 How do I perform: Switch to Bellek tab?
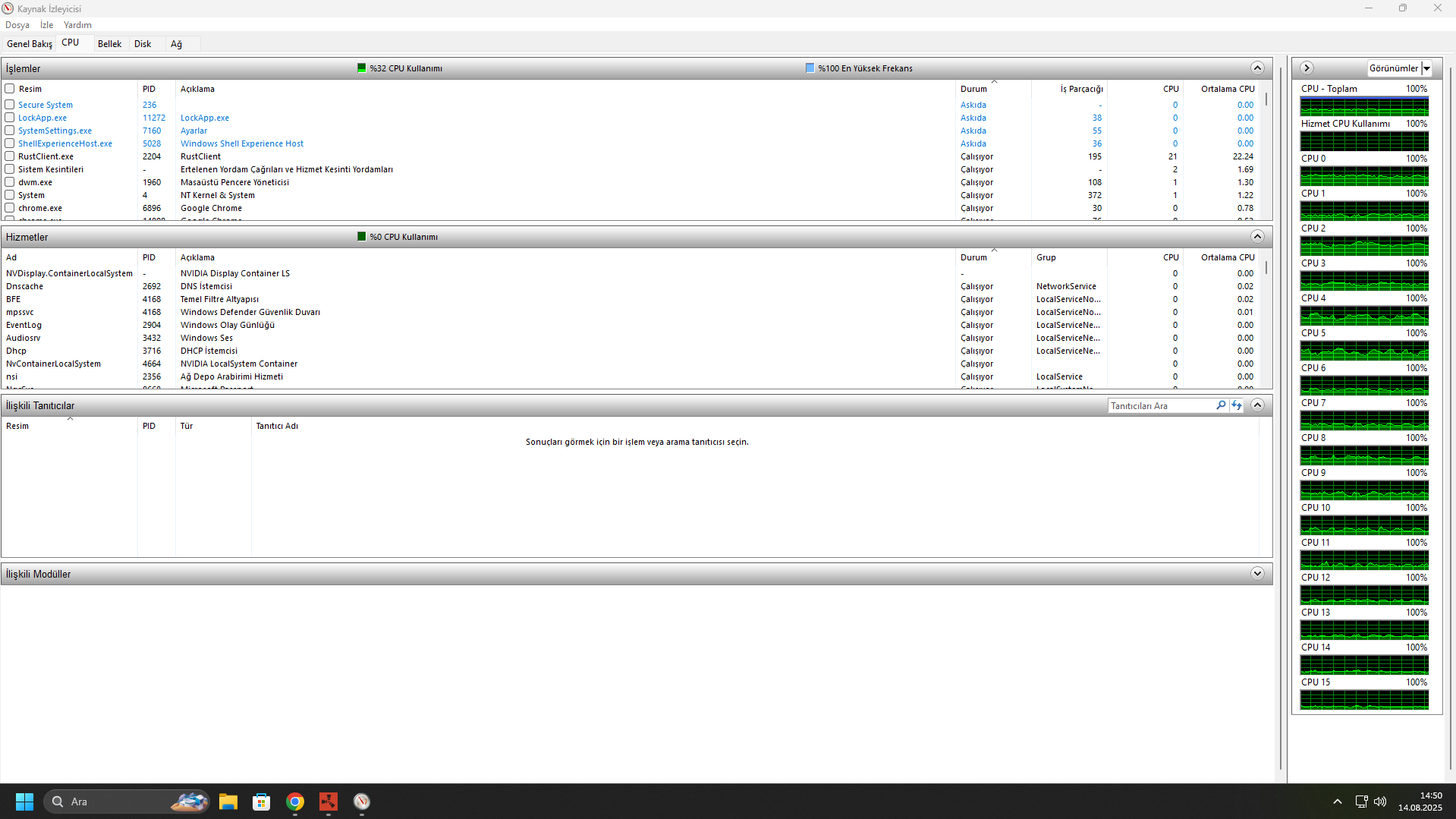pos(110,44)
